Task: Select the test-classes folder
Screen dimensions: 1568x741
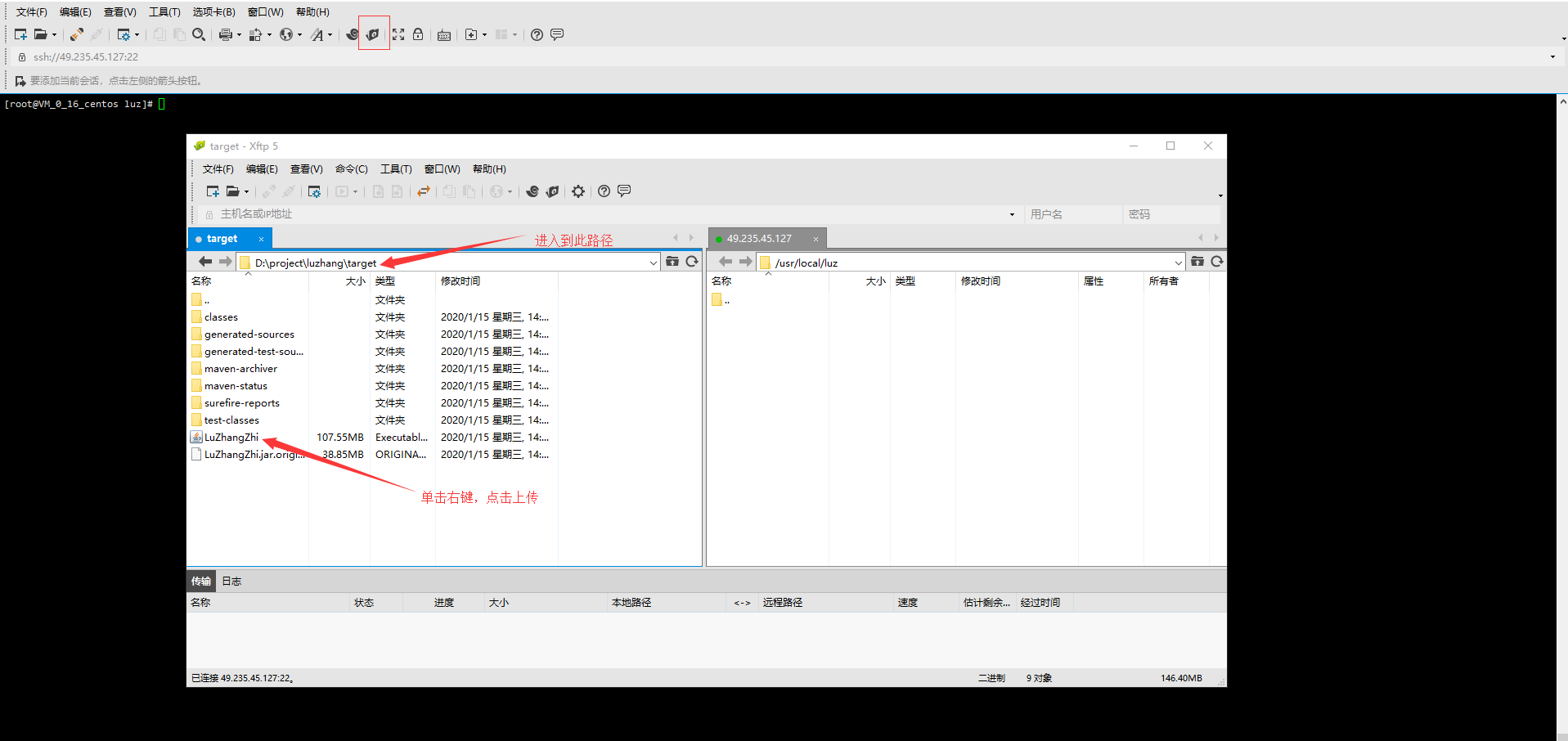Action: [225, 420]
